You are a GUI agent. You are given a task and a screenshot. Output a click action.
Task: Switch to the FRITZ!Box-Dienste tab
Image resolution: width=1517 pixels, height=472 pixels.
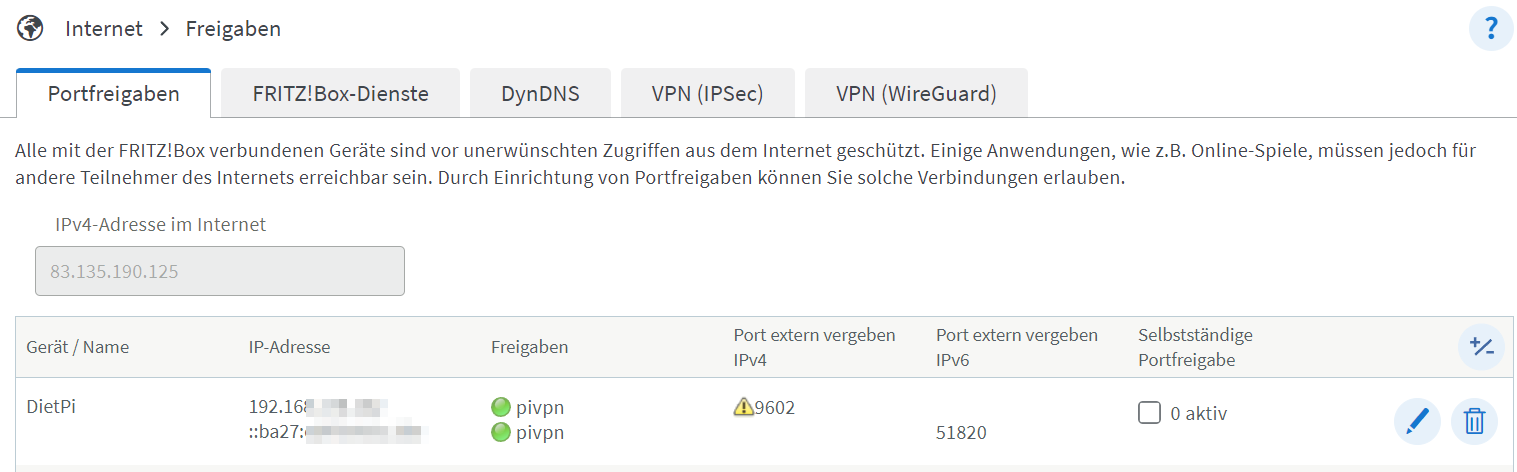coord(340,94)
